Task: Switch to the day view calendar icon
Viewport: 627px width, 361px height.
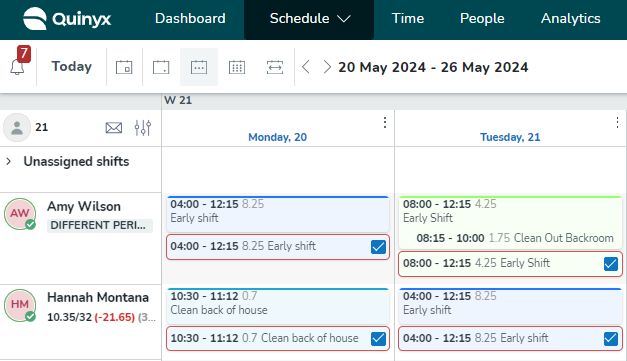Action: point(124,67)
